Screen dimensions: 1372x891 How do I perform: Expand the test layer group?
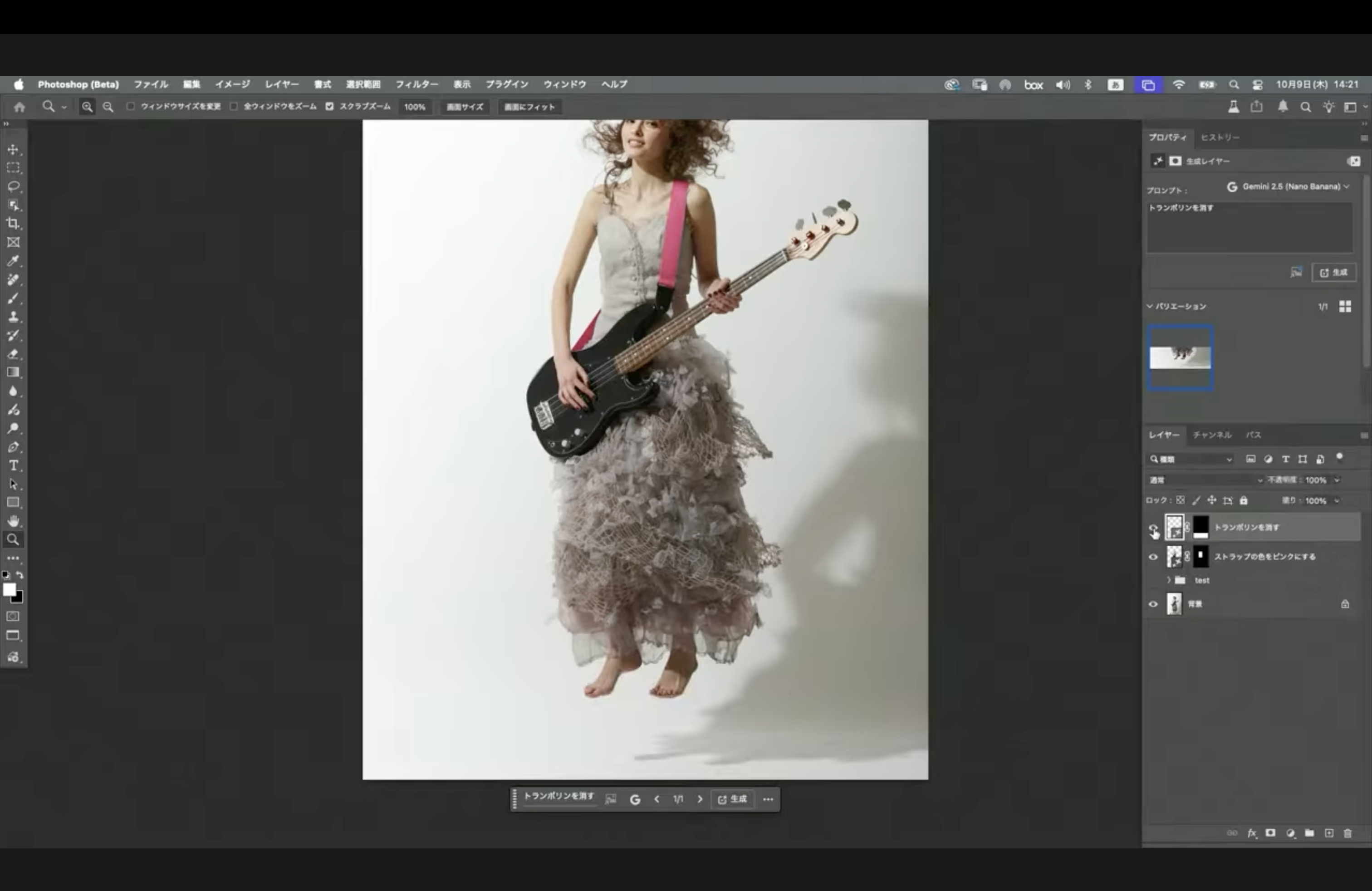coord(1168,580)
